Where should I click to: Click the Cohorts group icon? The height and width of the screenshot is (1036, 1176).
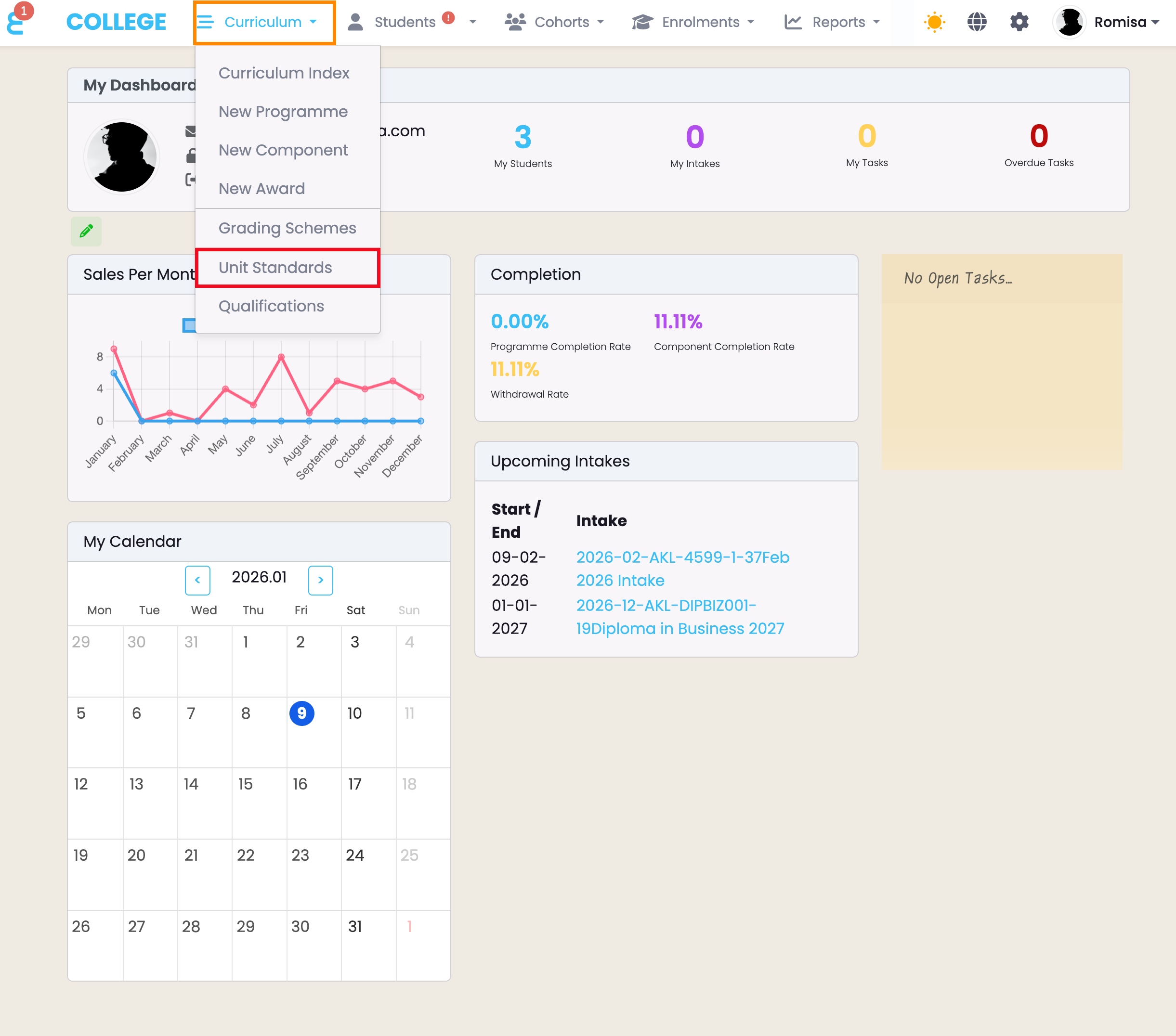coord(515,22)
